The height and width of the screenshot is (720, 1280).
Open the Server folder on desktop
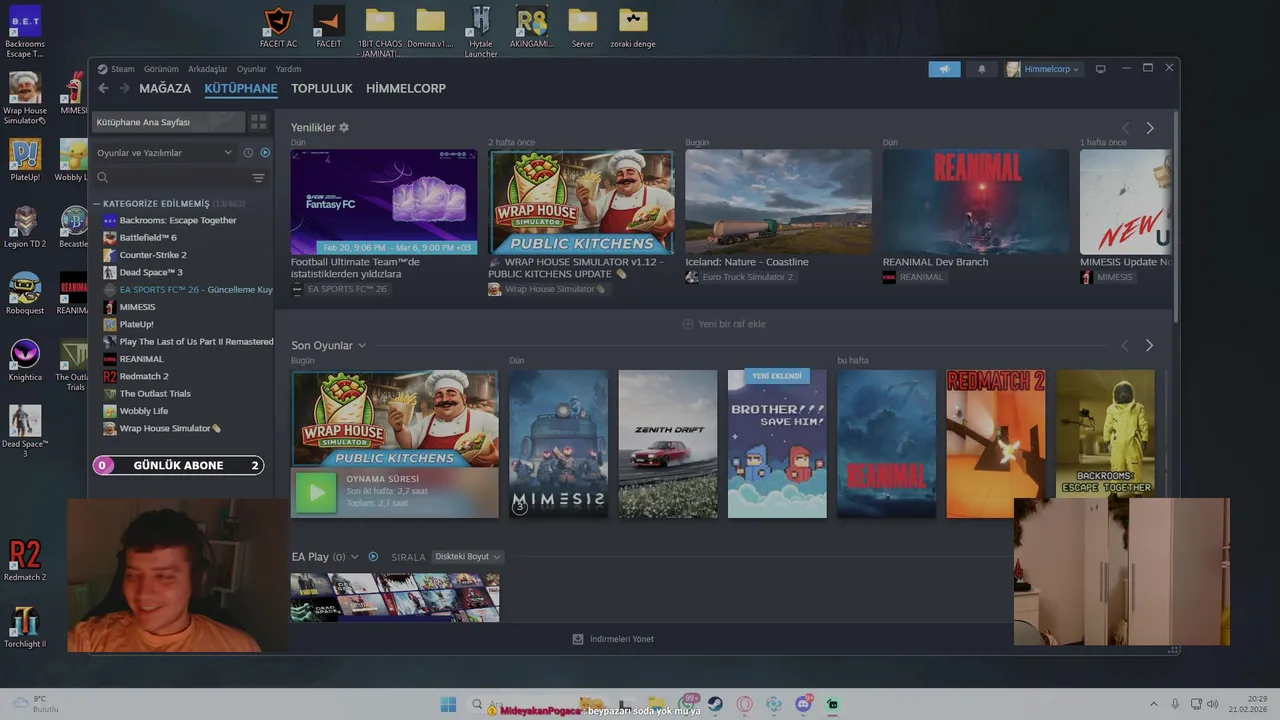point(582,28)
